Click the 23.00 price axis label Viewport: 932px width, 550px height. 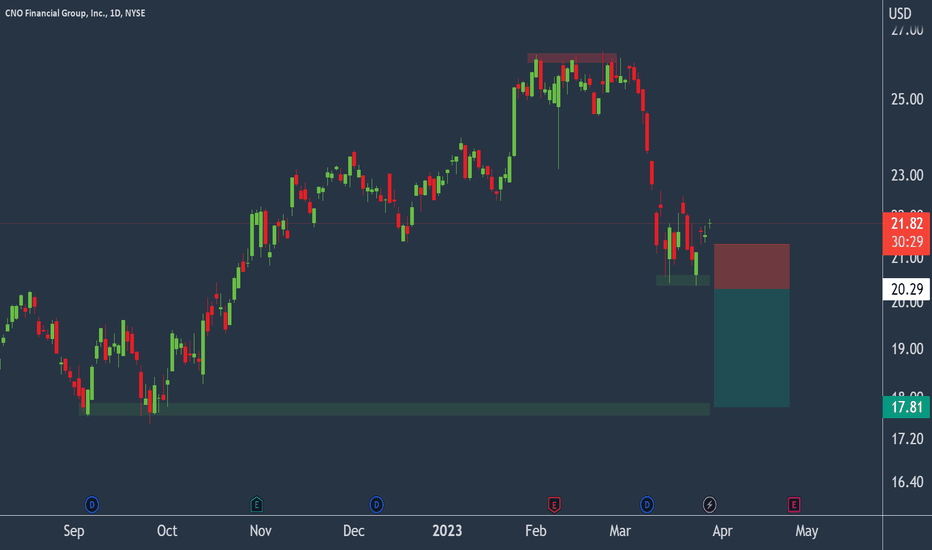(907, 175)
